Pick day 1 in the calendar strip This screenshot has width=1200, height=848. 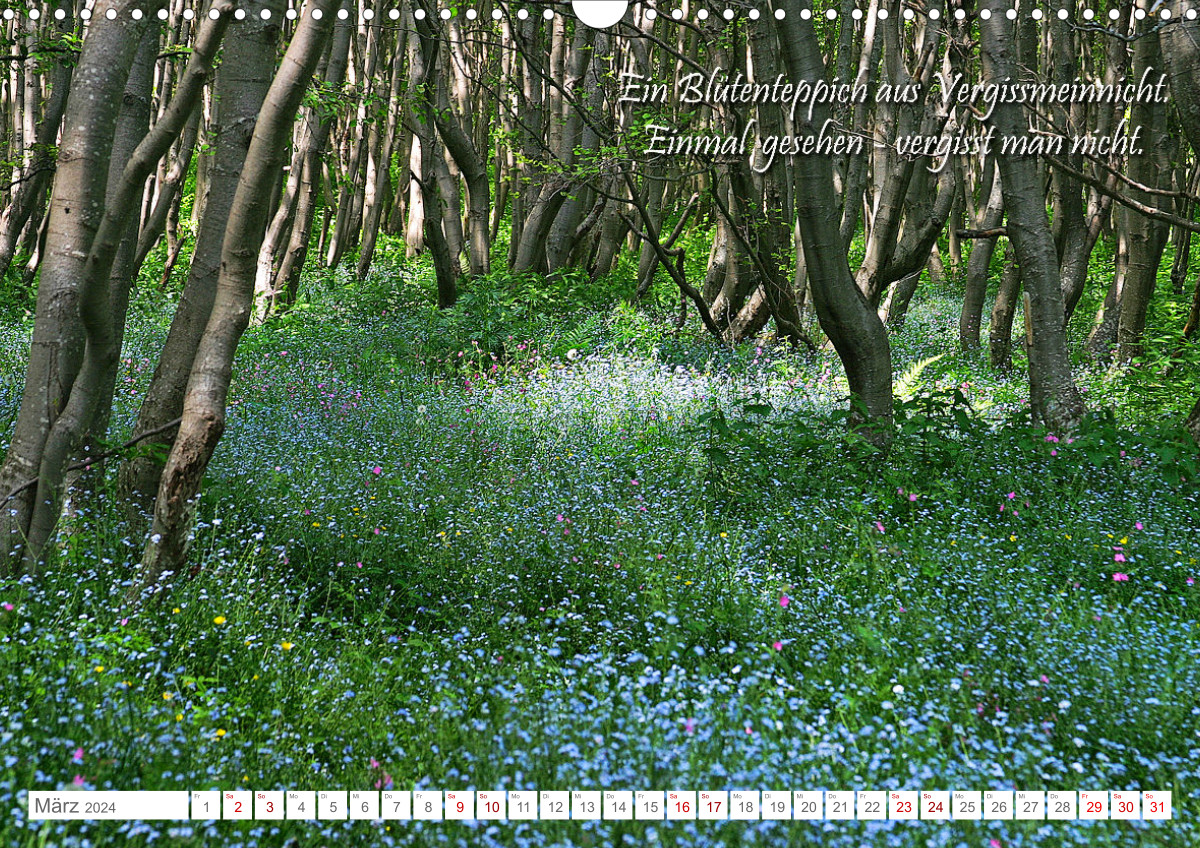click(205, 805)
